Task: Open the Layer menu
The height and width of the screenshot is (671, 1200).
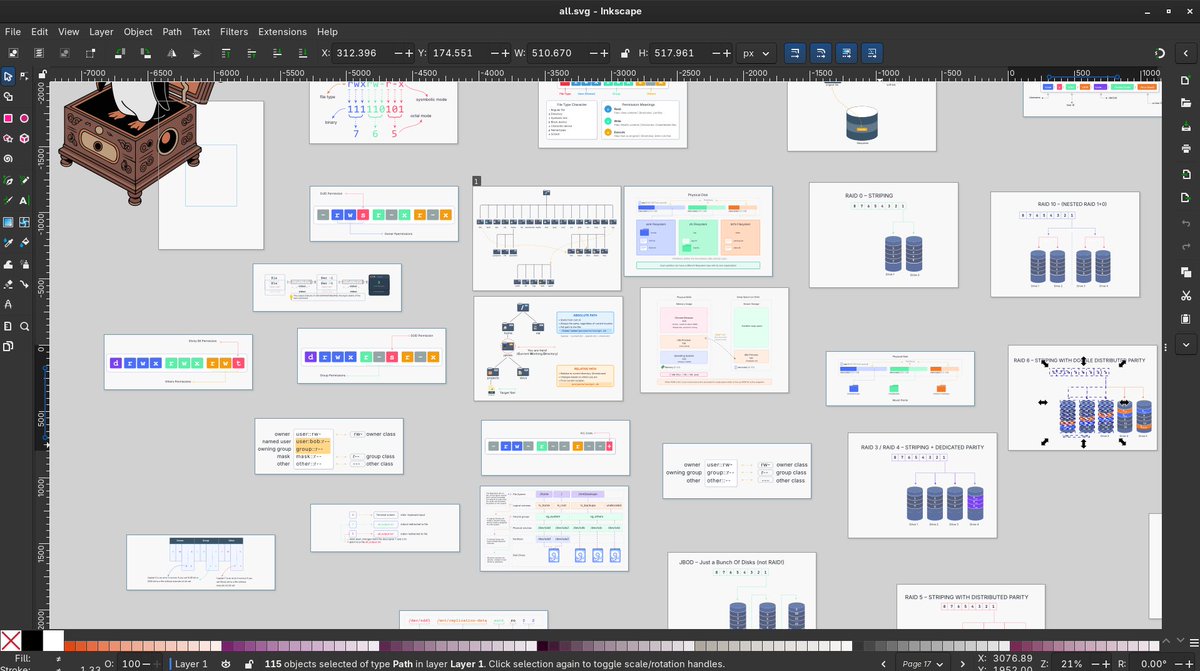Action: pyautogui.click(x=101, y=31)
